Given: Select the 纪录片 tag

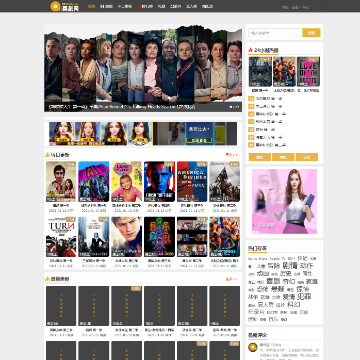Looking at the screenshot, I should tap(256, 312).
